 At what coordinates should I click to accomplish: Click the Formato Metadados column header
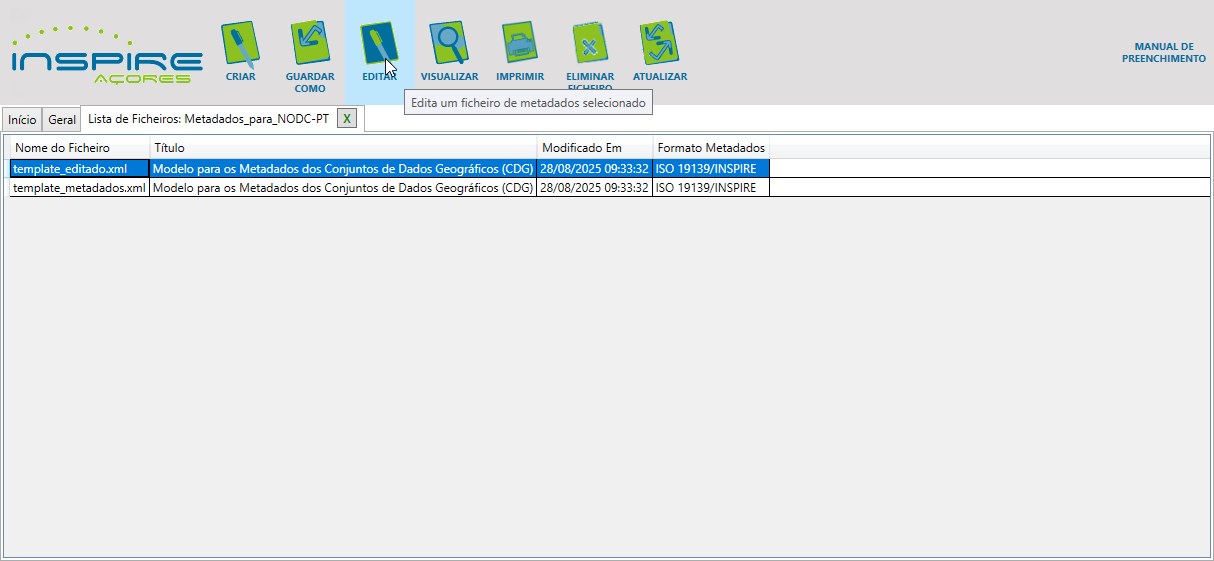click(711, 148)
